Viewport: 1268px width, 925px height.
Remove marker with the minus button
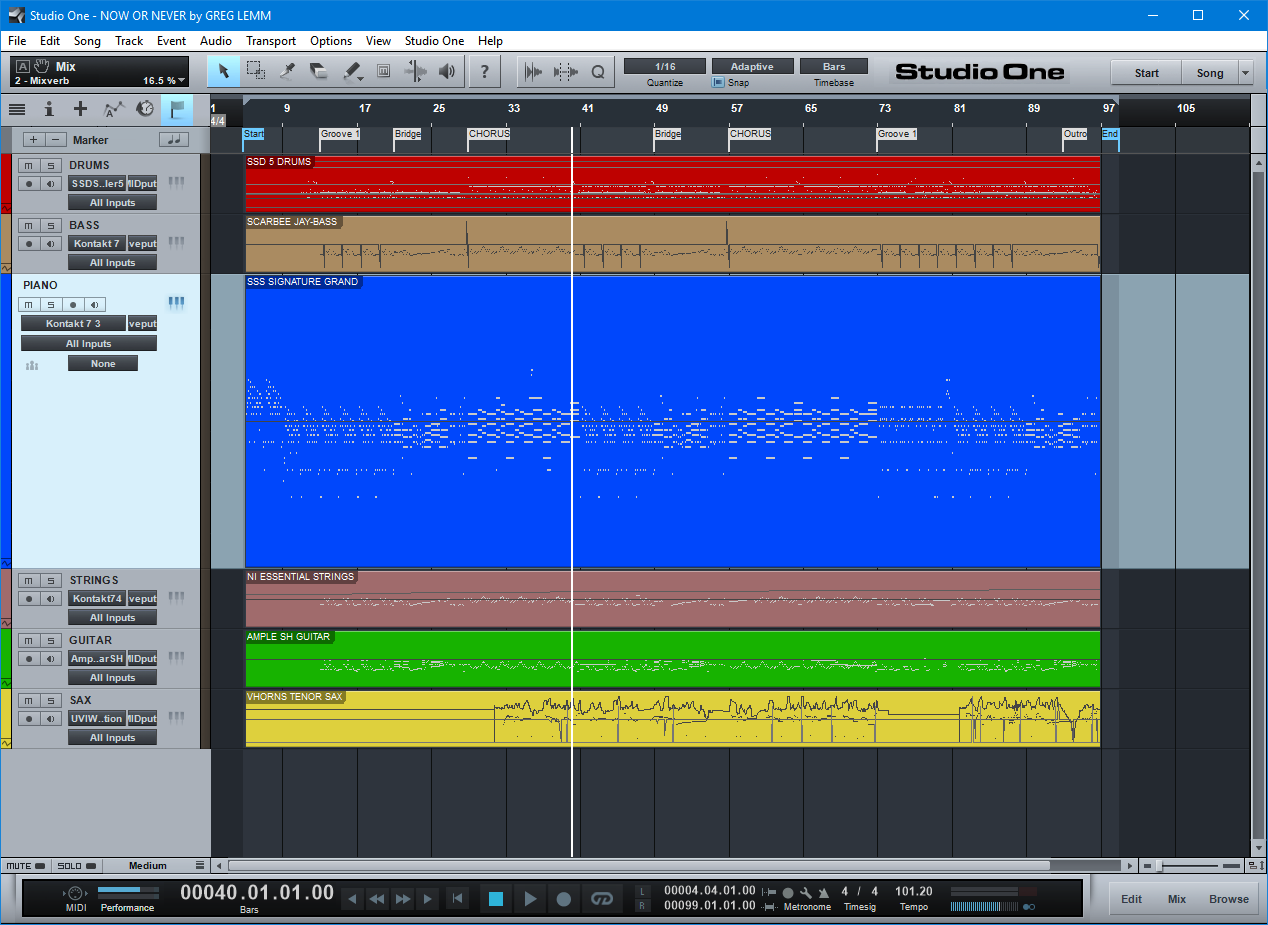(57, 140)
